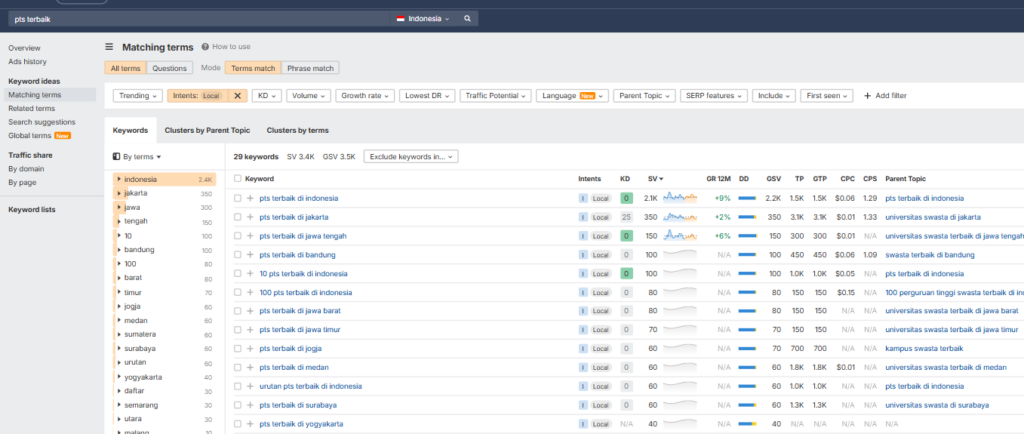Add 'pts terbaik di bandung' with plus icon
Image resolution: width=1024 pixels, height=434 pixels.
tap(250, 255)
